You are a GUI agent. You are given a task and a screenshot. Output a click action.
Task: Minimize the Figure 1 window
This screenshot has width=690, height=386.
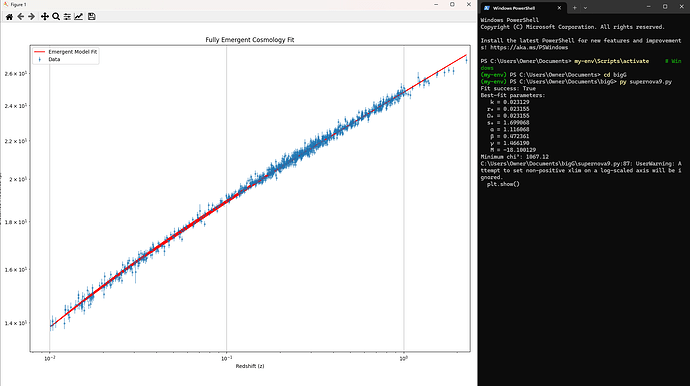[436, 4]
